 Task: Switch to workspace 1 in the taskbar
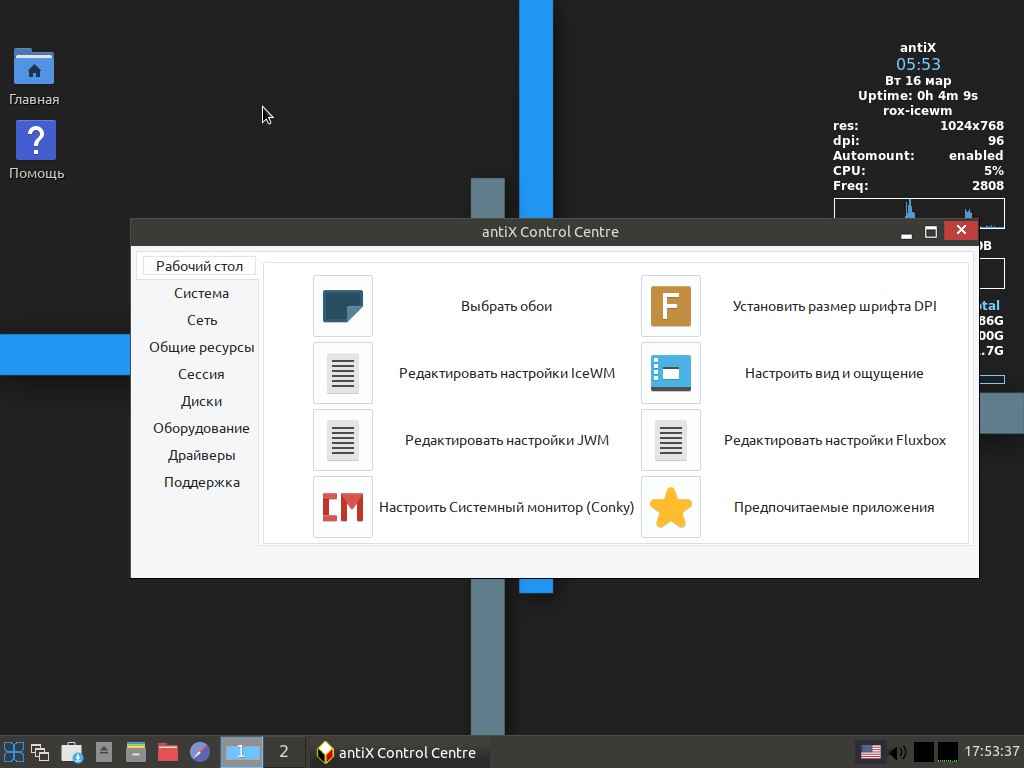point(241,752)
